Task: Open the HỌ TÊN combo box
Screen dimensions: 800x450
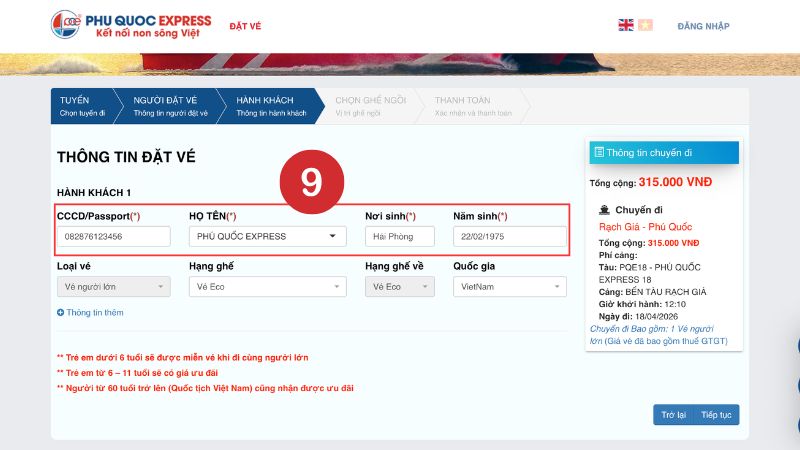Action: (267, 237)
